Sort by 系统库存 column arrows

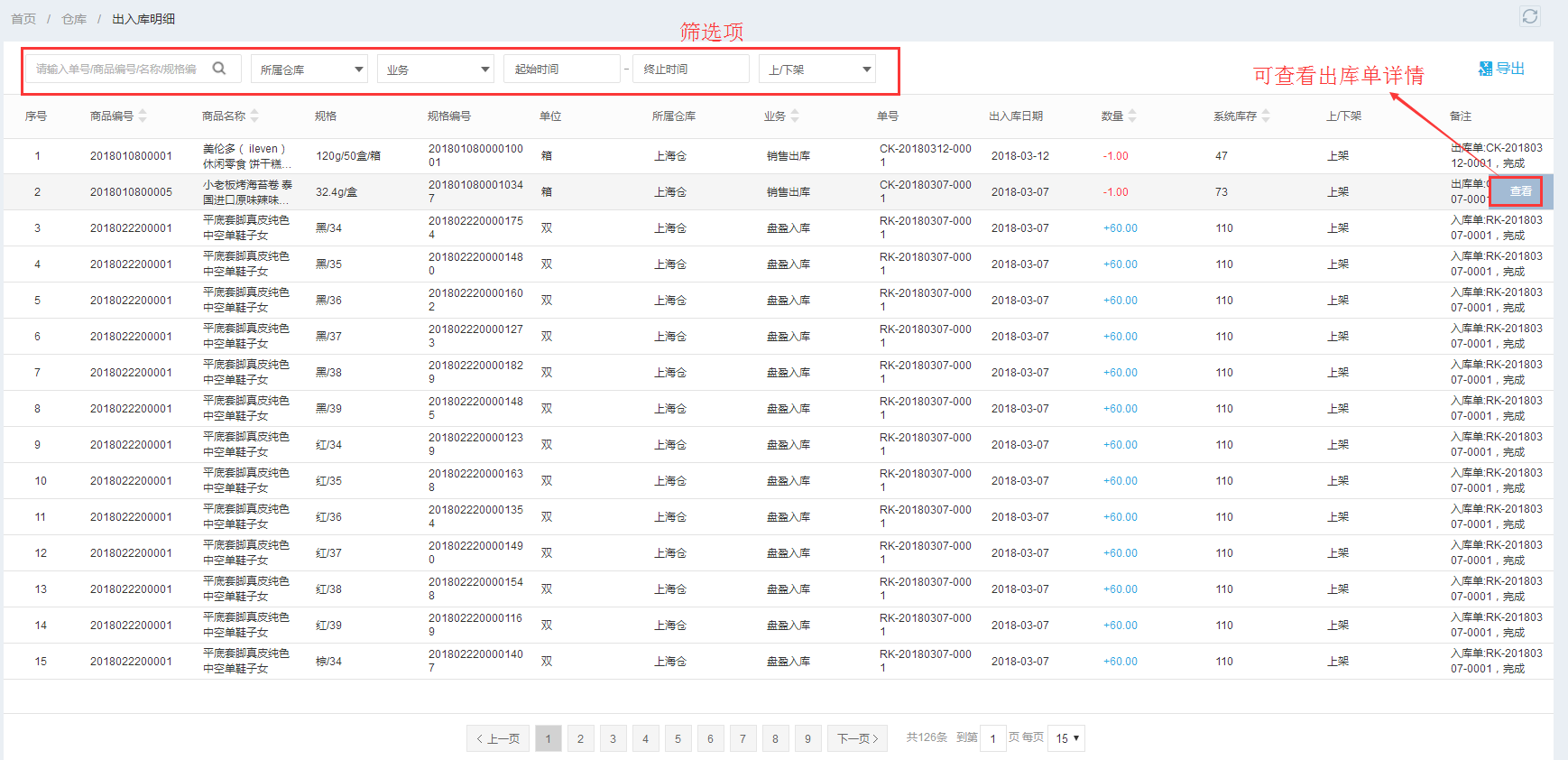click(1266, 116)
